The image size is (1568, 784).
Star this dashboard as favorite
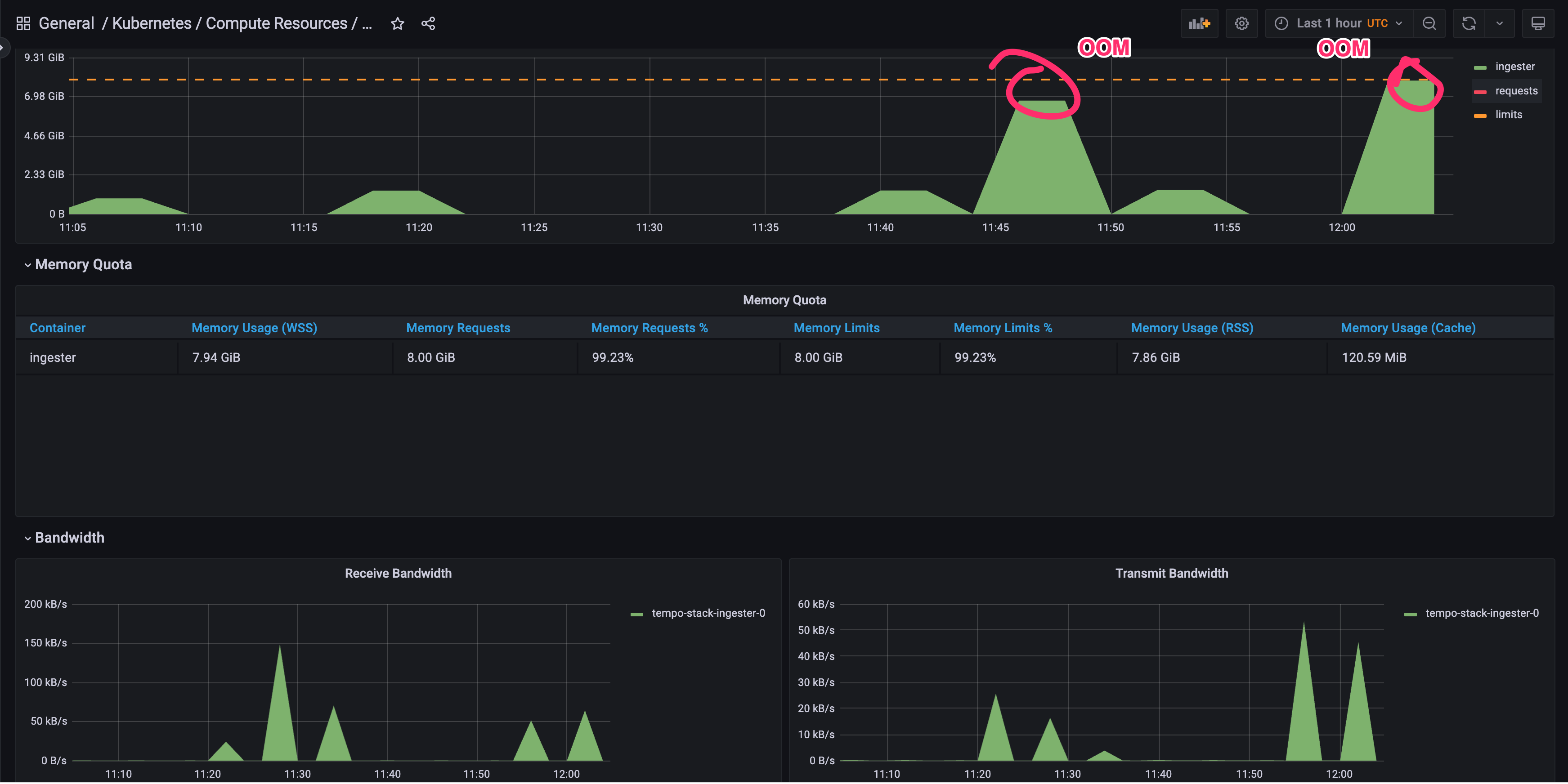[x=398, y=24]
